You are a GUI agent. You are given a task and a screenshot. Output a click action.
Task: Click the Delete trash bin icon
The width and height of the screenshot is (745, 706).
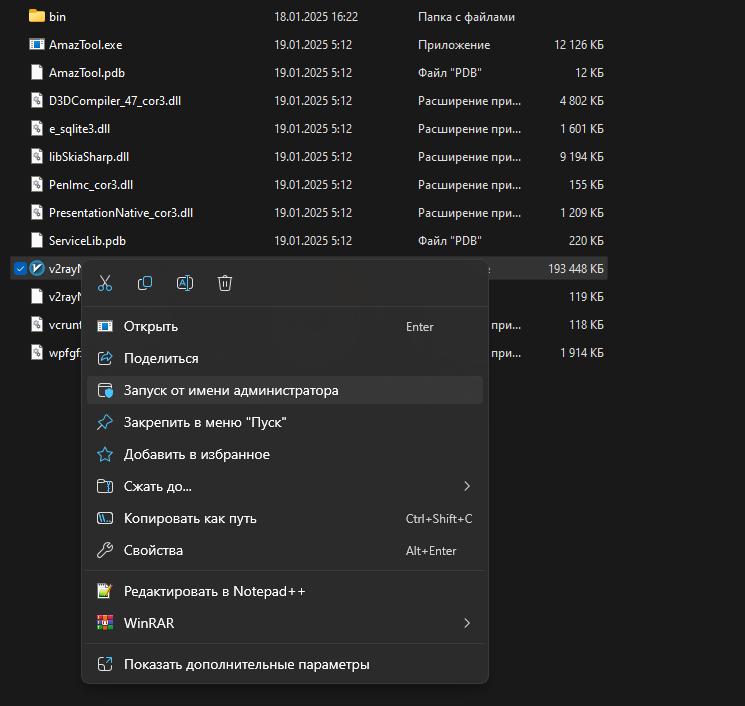pos(225,283)
